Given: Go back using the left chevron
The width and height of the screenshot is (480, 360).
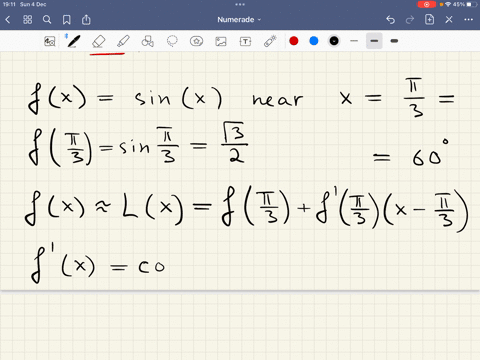Looking at the screenshot, I should pyautogui.click(x=8, y=20).
